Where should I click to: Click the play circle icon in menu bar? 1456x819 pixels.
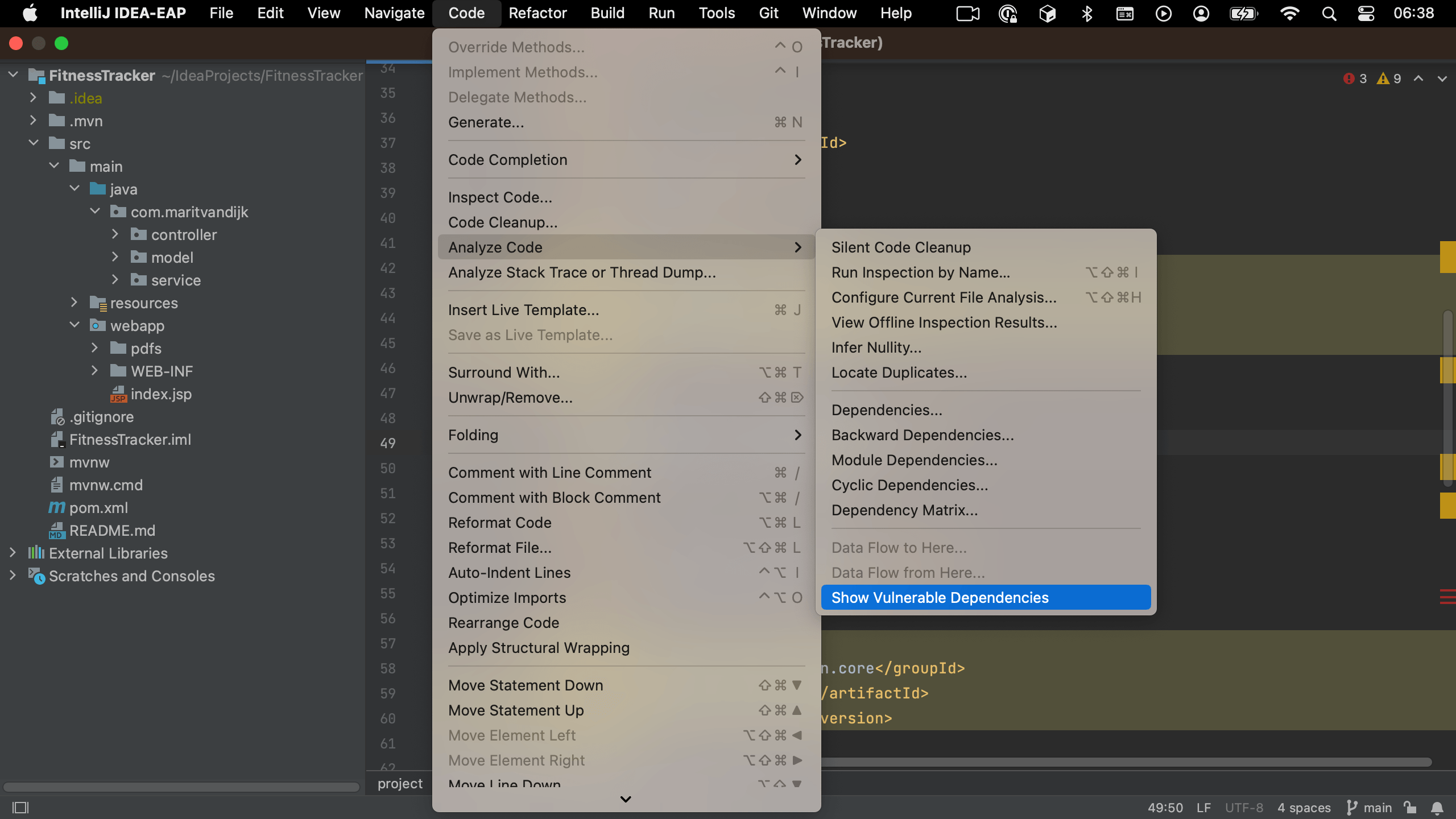click(1163, 13)
